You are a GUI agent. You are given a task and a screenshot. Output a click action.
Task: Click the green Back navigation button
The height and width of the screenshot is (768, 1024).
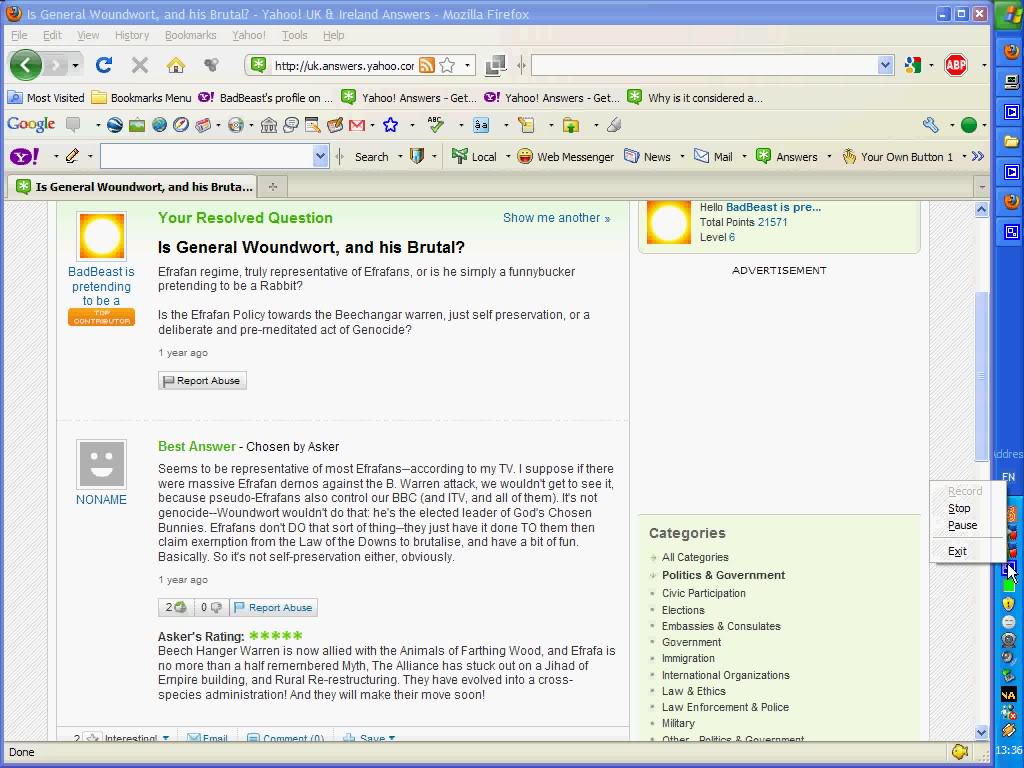tap(25, 65)
